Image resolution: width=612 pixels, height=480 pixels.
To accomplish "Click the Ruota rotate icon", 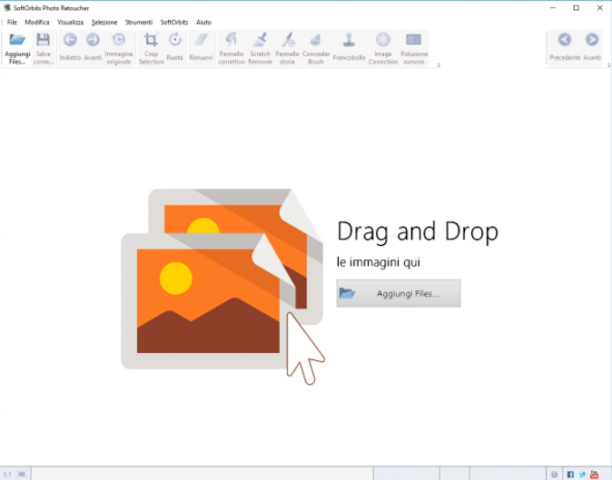I will click(x=175, y=40).
